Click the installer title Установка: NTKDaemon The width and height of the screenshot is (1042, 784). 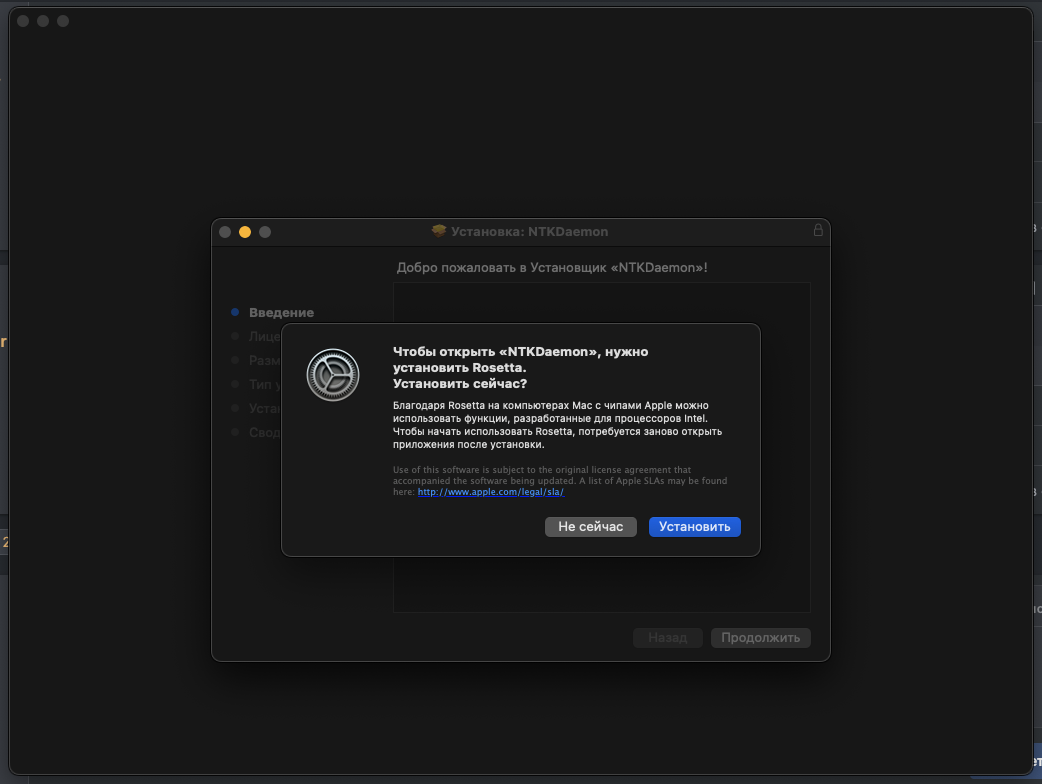(x=529, y=232)
